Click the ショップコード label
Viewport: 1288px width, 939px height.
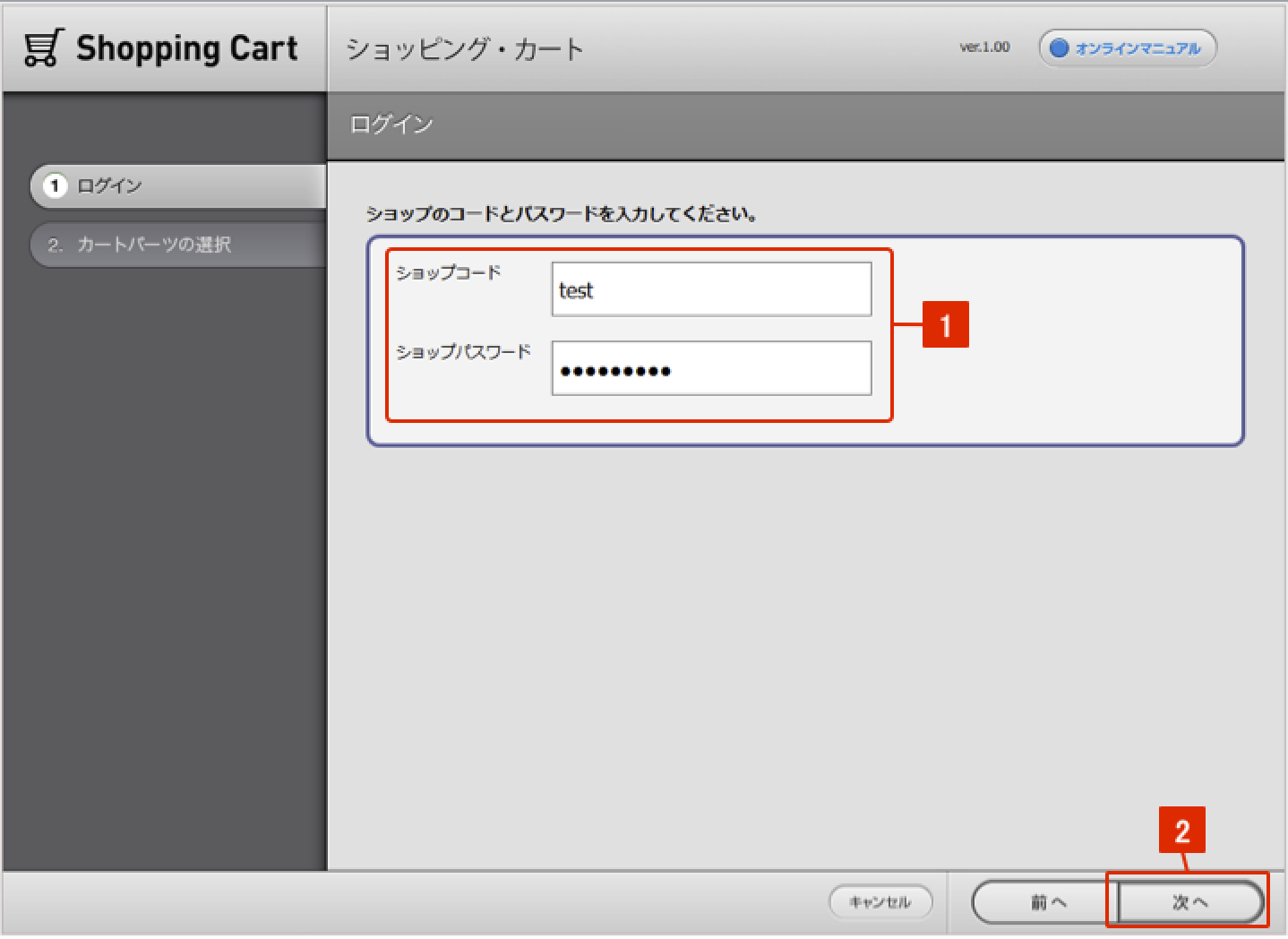tap(449, 272)
